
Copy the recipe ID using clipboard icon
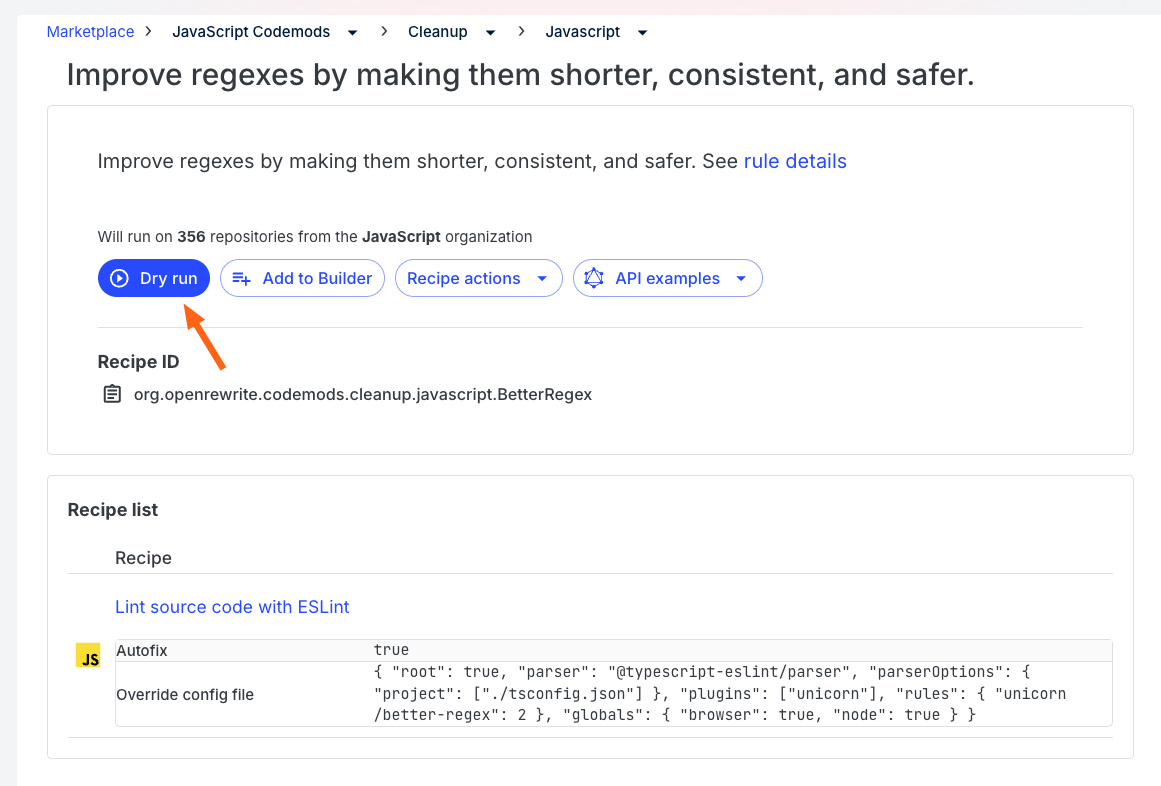pyautogui.click(x=113, y=394)
